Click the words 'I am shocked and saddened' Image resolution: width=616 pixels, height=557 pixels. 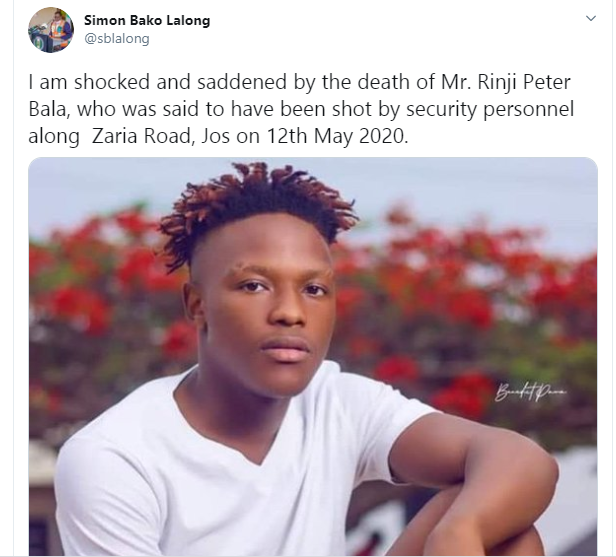pyautogui.click(x=157, y=82)
